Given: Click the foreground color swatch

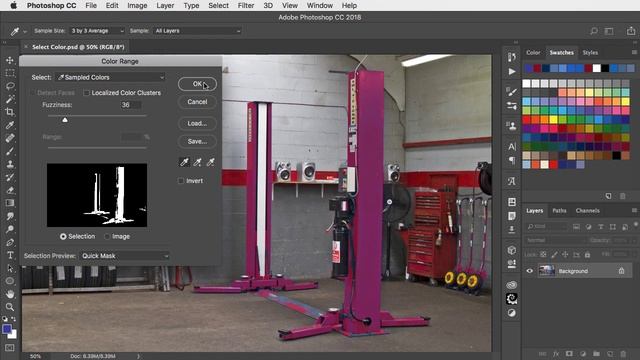Looking at the screenshot, I should 7,329.
